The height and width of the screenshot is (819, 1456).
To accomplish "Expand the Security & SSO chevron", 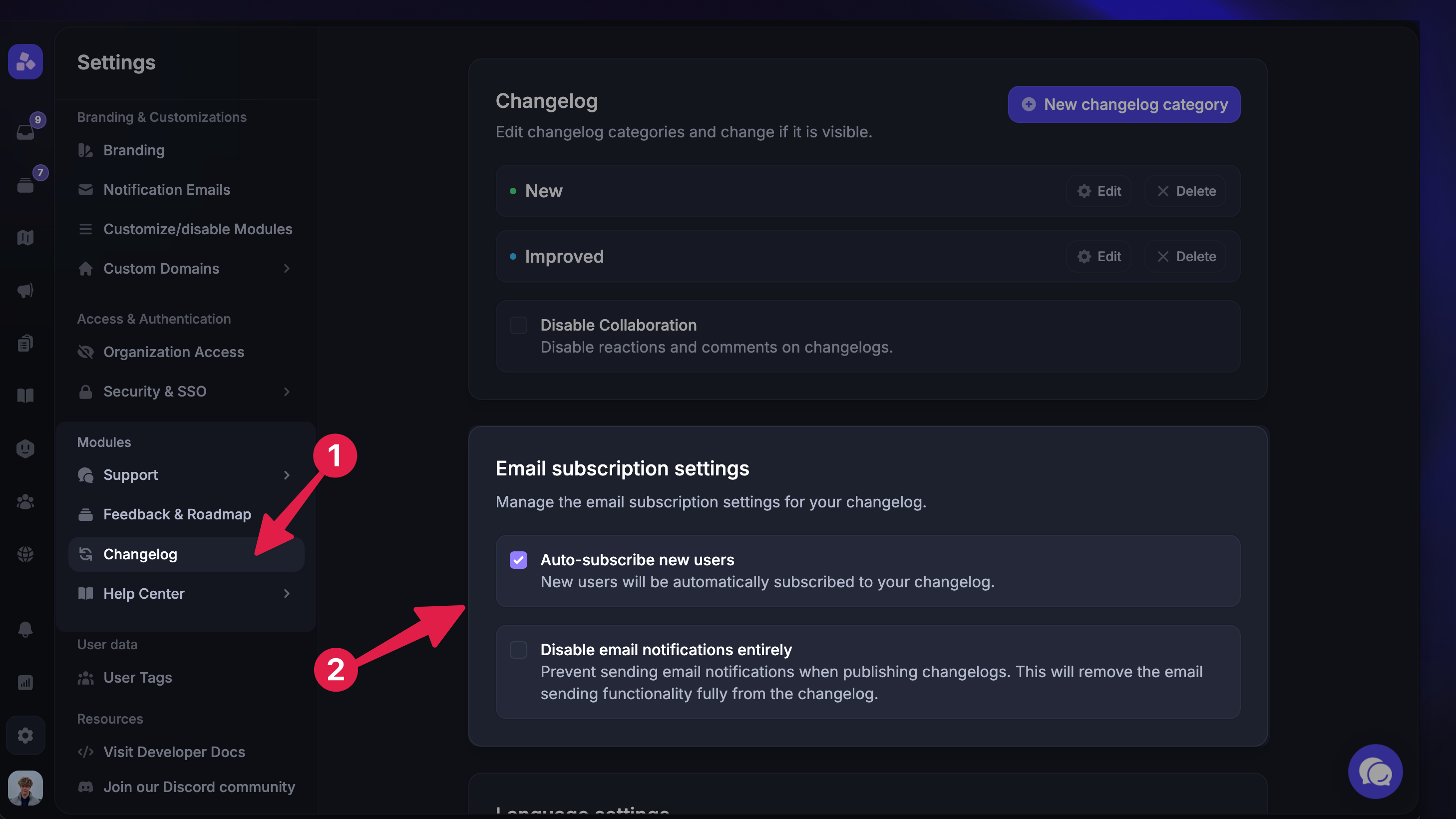I will point(287,392).
